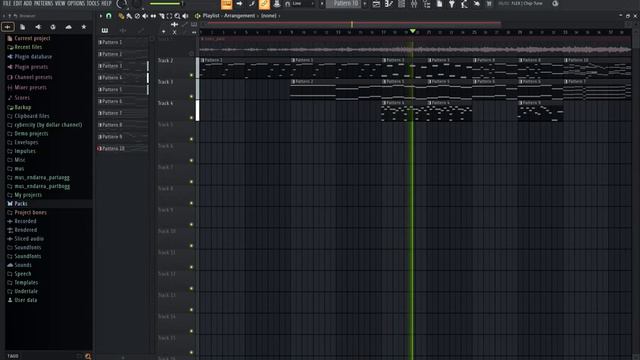Select the Slip tool in playlist toolbar
Image resolution: width=640 pixels, height=360 pixels.
click(153, 16)
